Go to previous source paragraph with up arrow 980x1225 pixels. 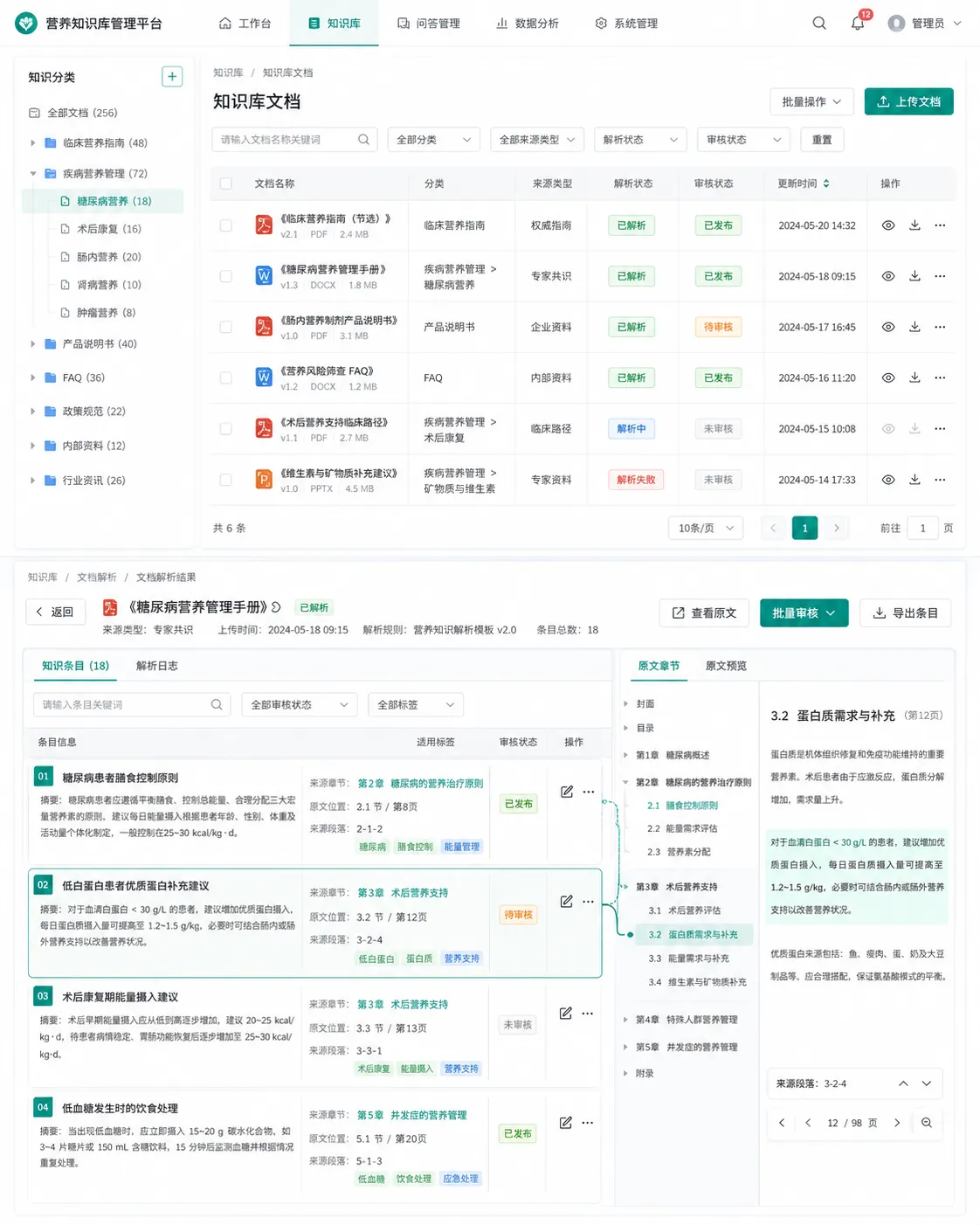[903, 1083]
